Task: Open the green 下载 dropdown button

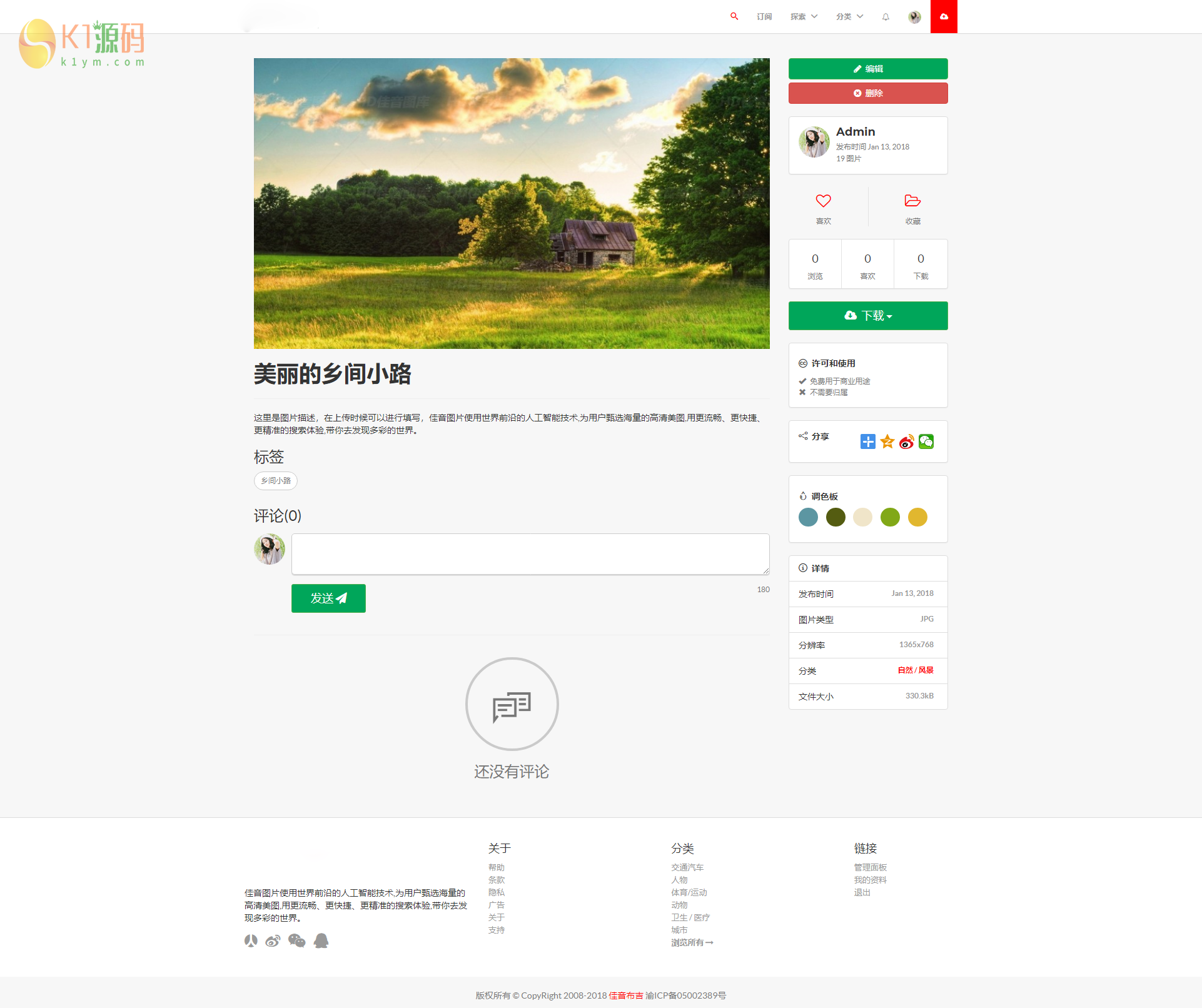Action: [x=868, y=316]
